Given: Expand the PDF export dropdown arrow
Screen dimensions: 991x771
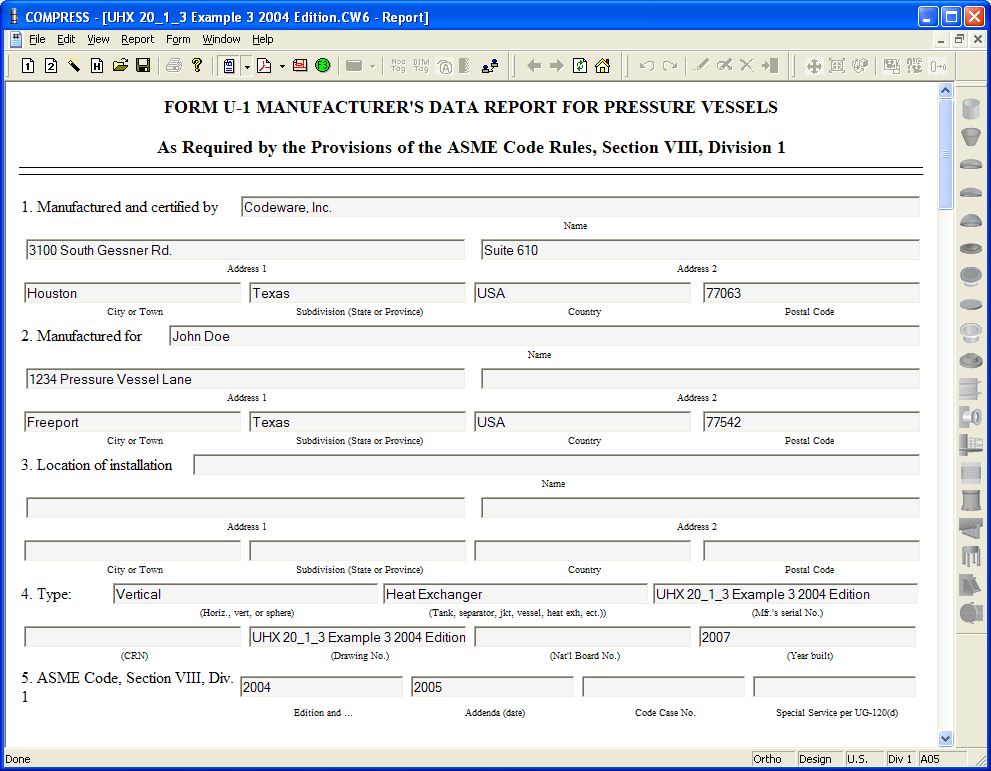Looking at the screenshot, I should (x=282, y=66).
